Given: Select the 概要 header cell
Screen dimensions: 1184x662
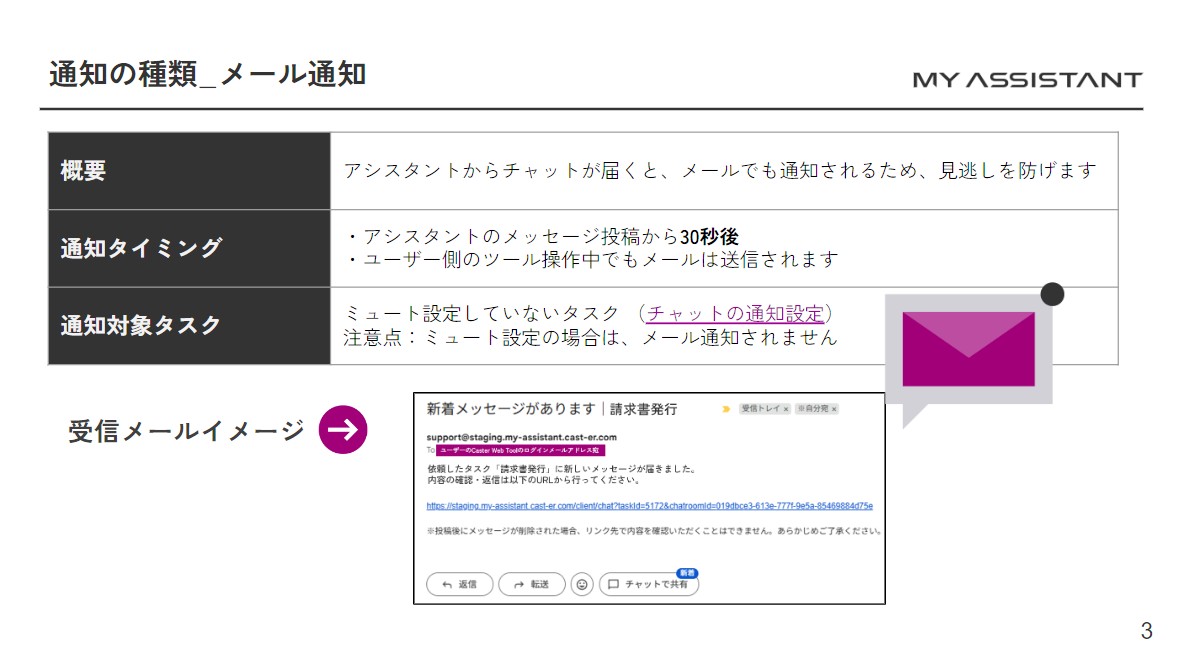Looking at the screenshot, I should (x=190, y=171).
